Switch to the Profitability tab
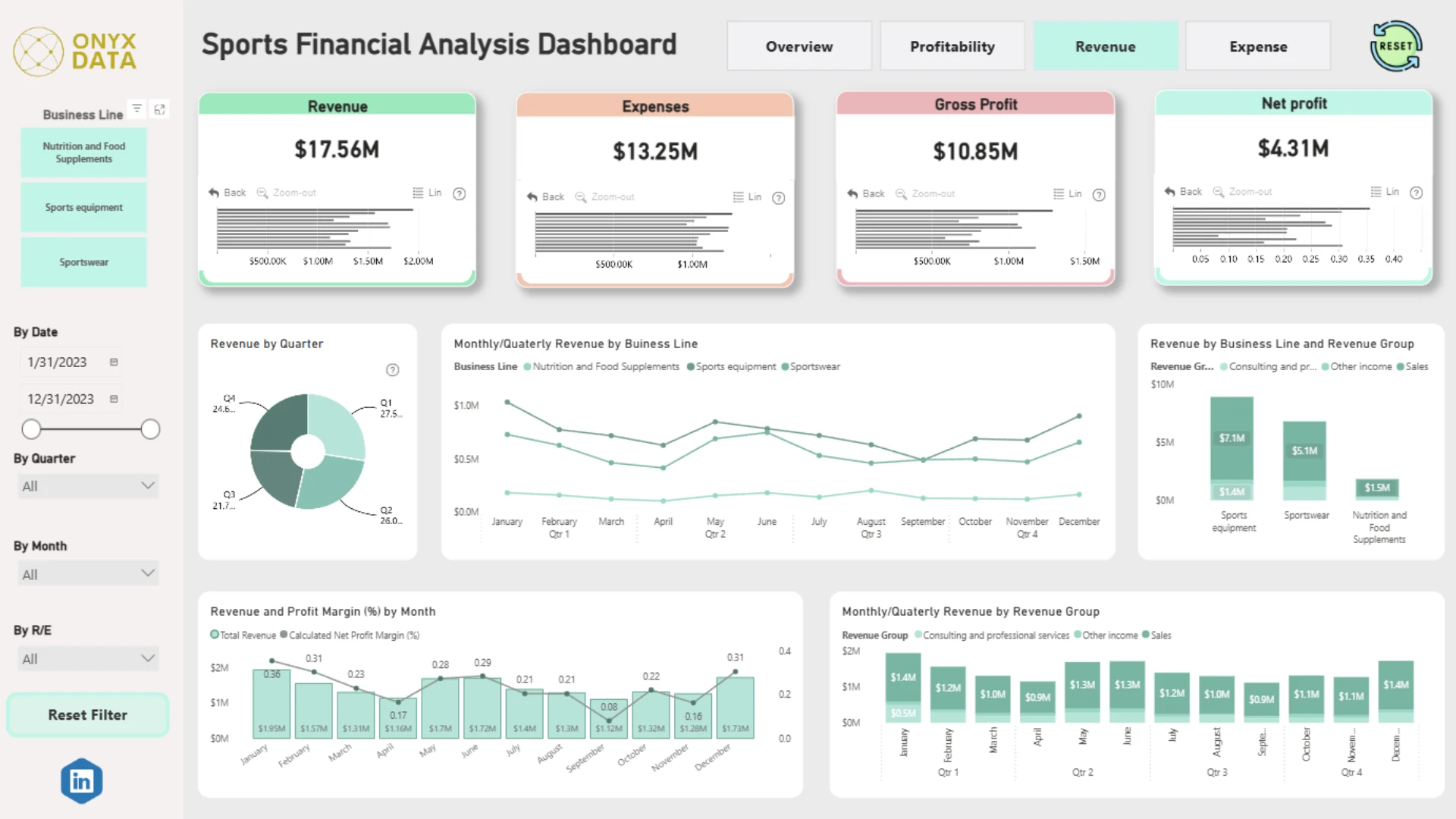The image size is (1456, 819). point(952,46)
